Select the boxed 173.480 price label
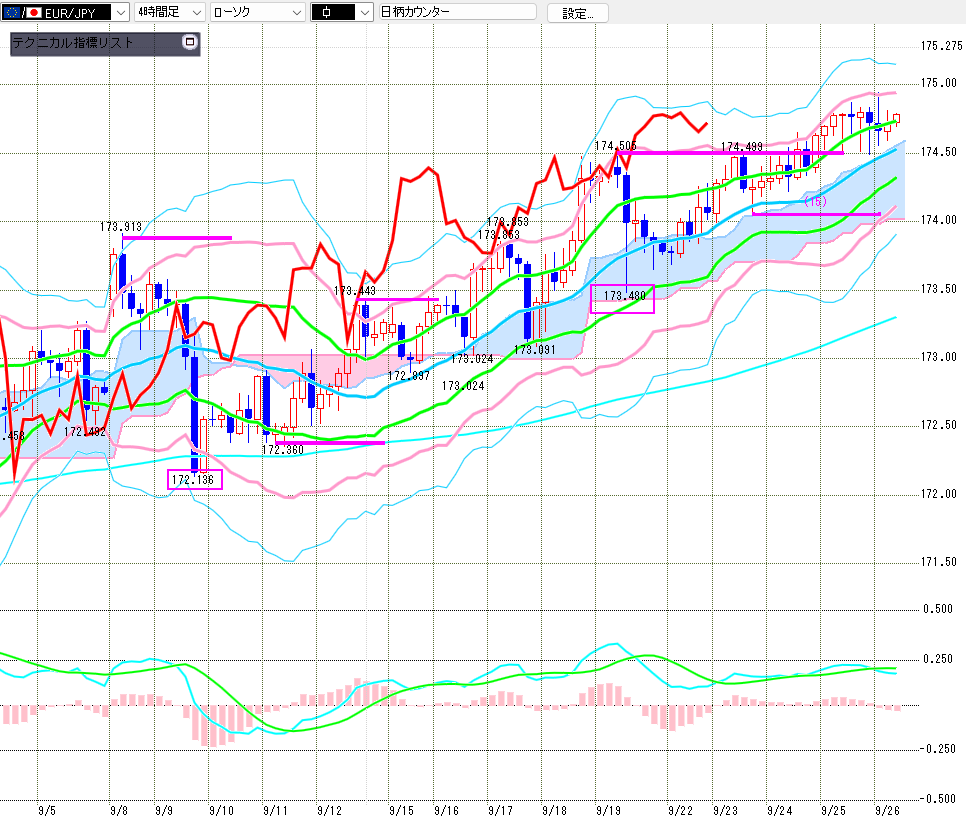The height and width of the screenshot is (819, 966). [623, 297]
